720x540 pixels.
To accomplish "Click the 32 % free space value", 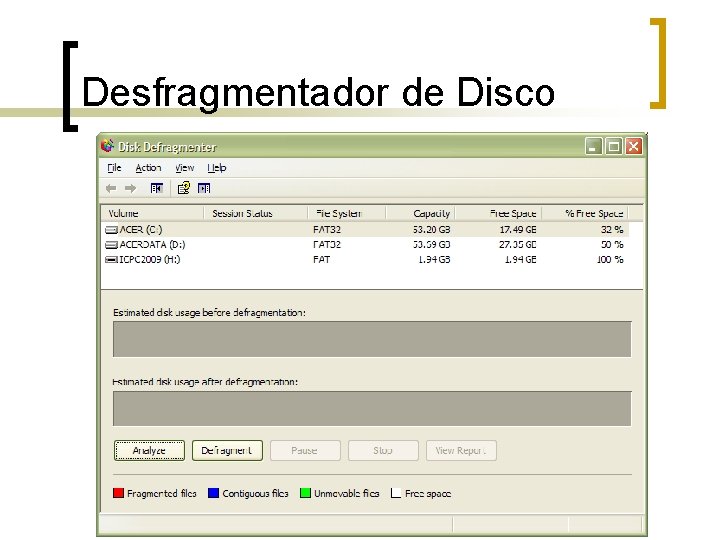I will 612,230.
